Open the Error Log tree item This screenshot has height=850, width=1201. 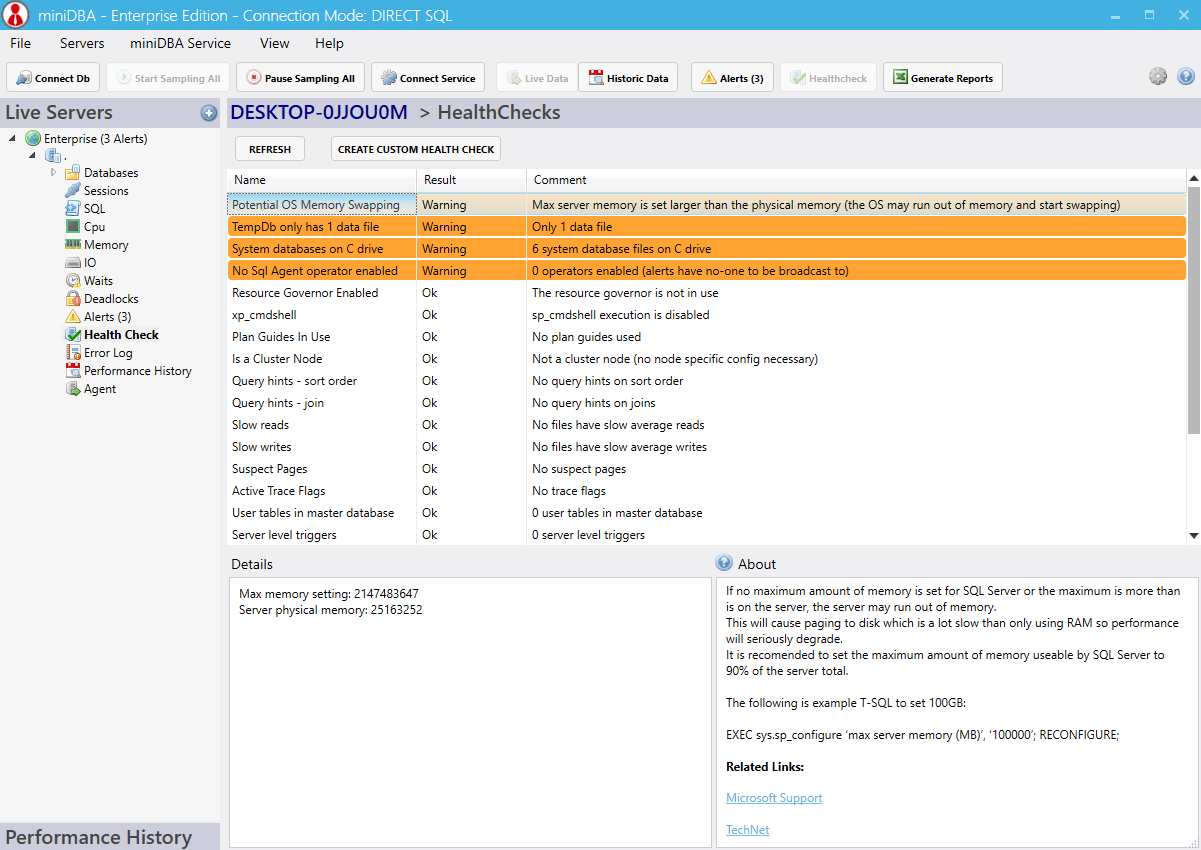[x=108, y=353]
